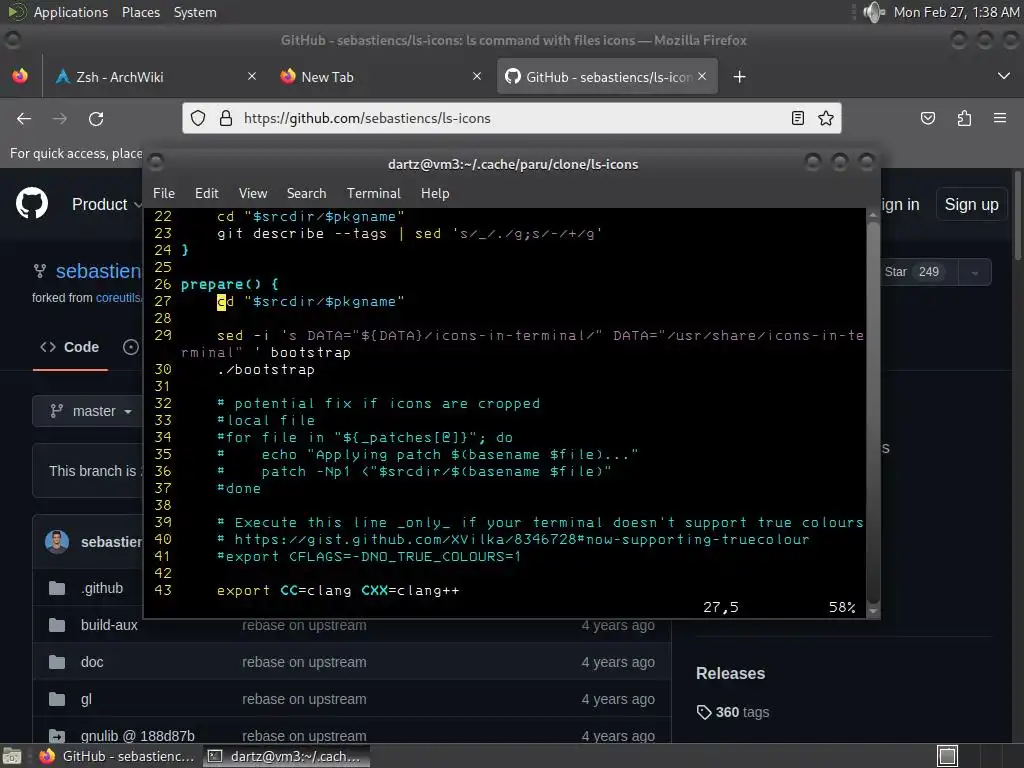The image size is (1024, 768).
Task: Open the terminal File menu
Action: click(164, 193)
